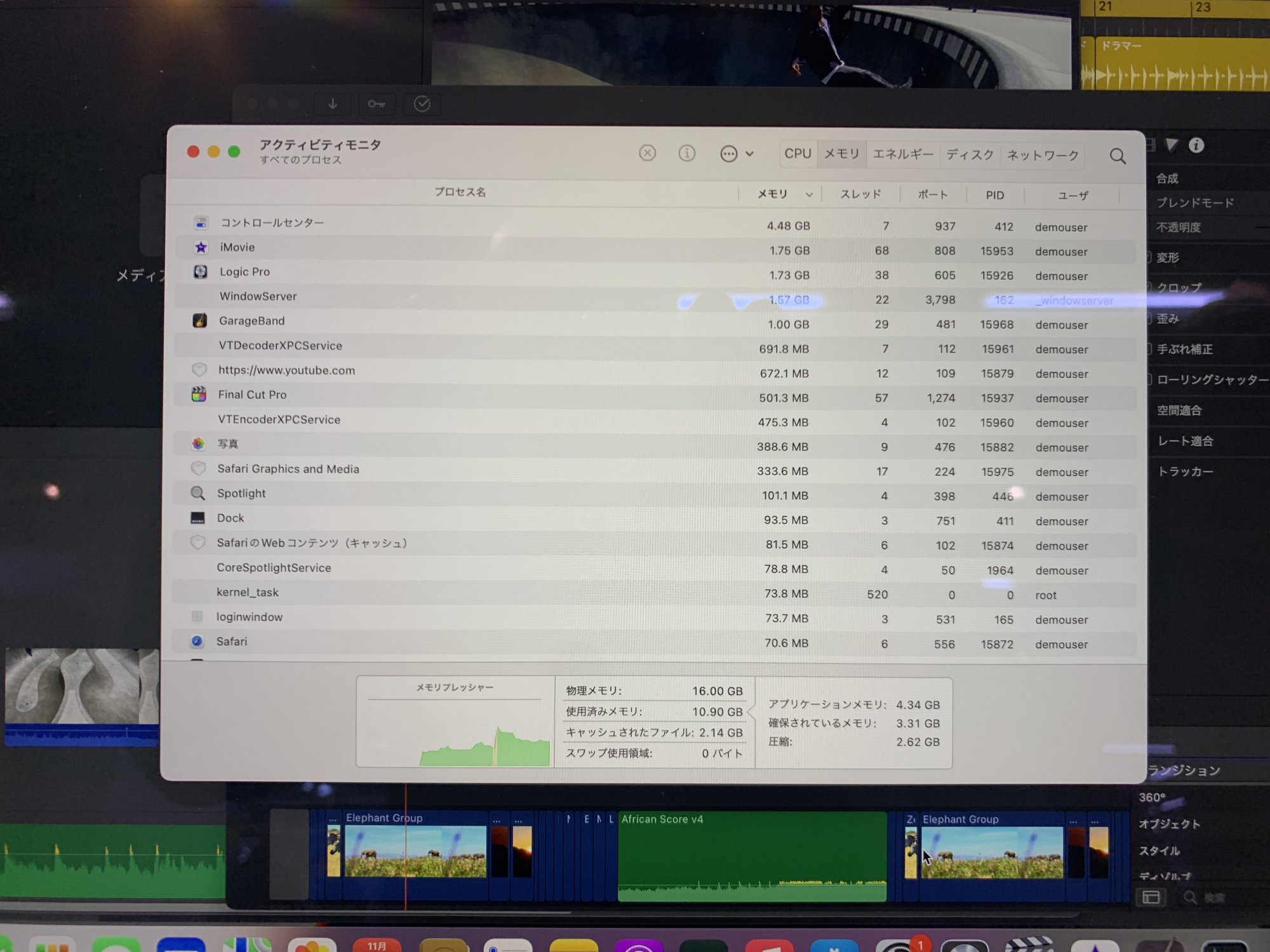Switch to the CPU tab
The height and width of the screenshot is (952, 1270).
(x=798, y=154)
